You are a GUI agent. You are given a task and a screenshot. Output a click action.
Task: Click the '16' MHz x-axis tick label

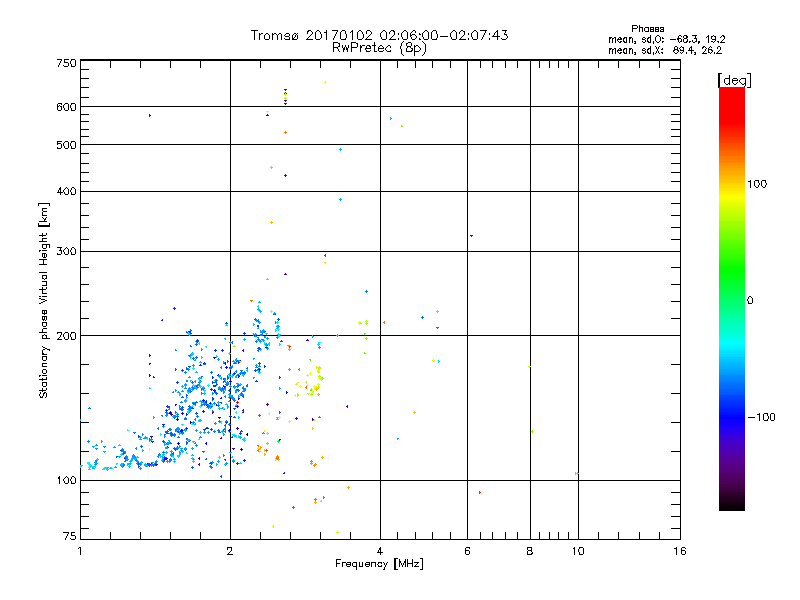tap(680, 551)
